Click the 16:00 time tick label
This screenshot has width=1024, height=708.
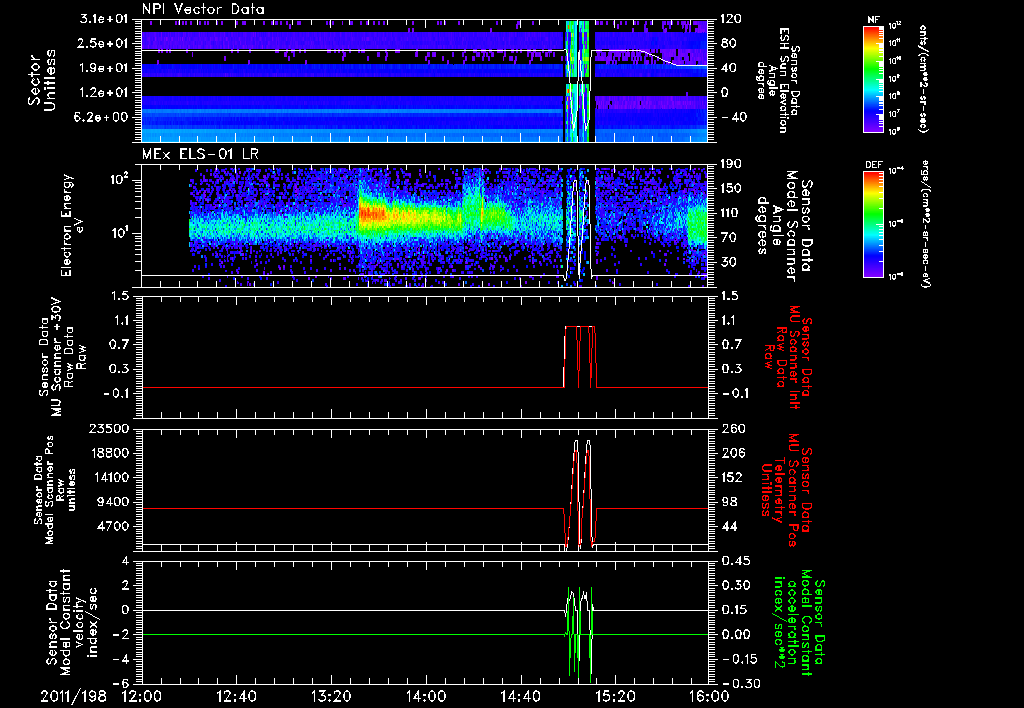tap(709, 696)
